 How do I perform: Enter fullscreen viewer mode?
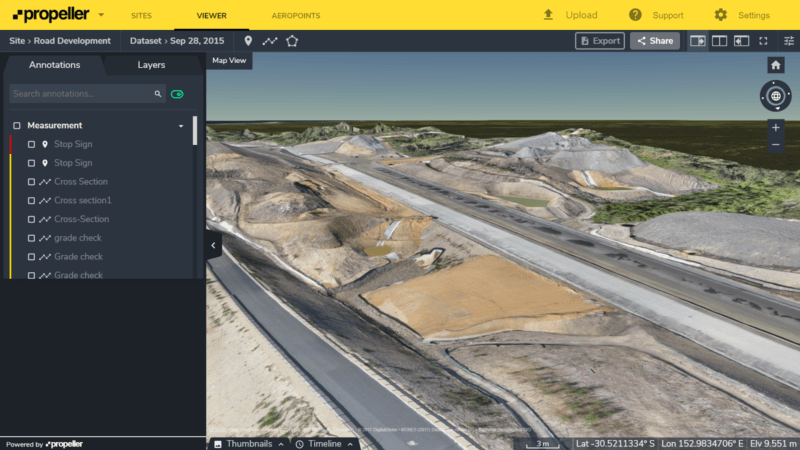pos(763,41)
